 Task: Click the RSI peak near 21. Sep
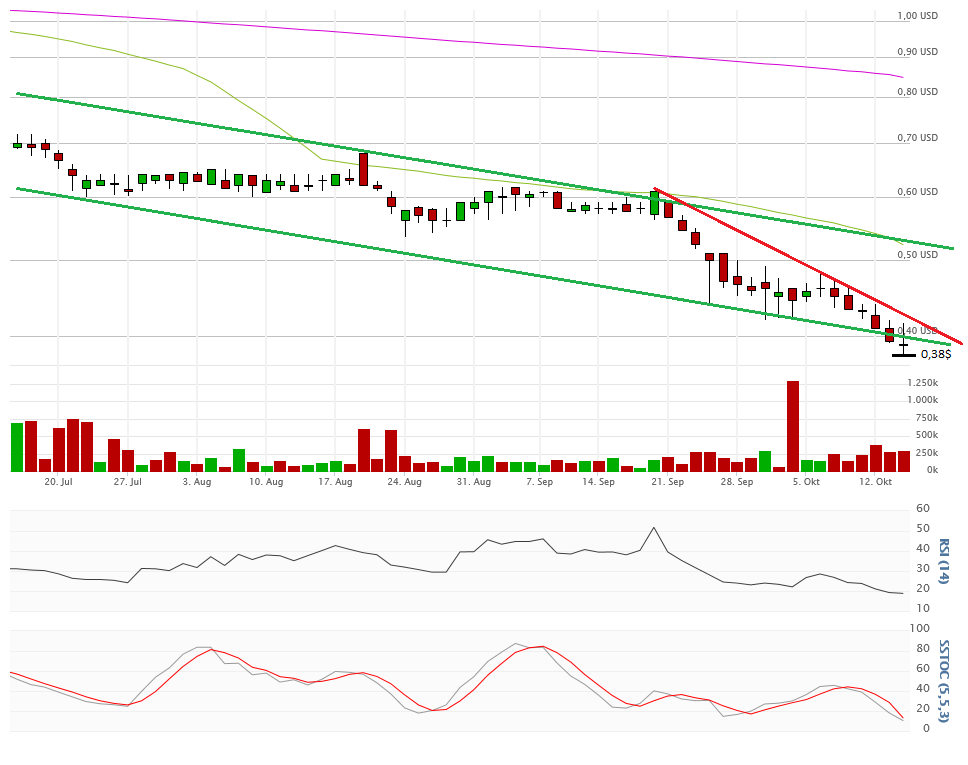654,528
